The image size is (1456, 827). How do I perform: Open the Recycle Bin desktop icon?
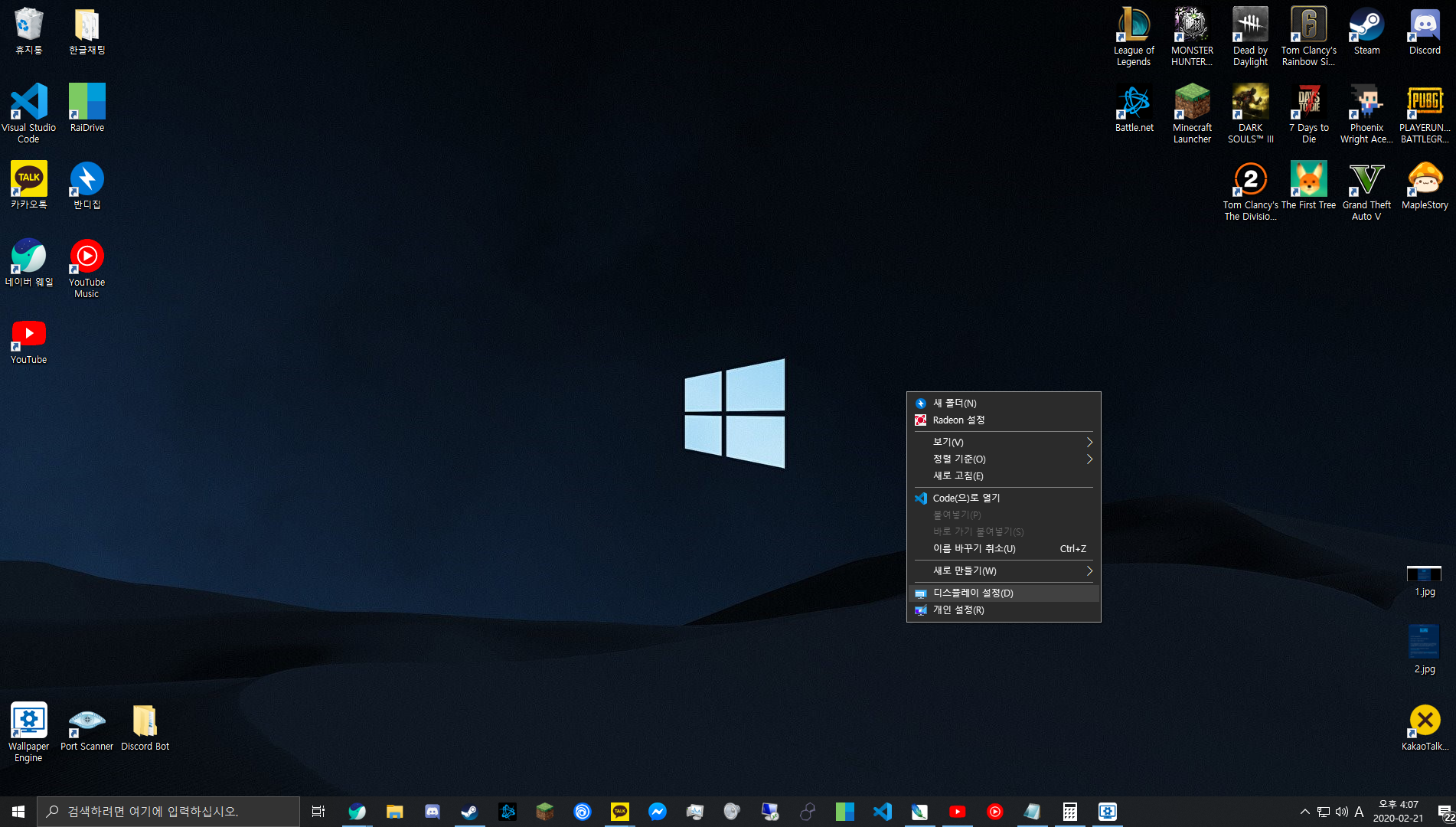[29, 31]
